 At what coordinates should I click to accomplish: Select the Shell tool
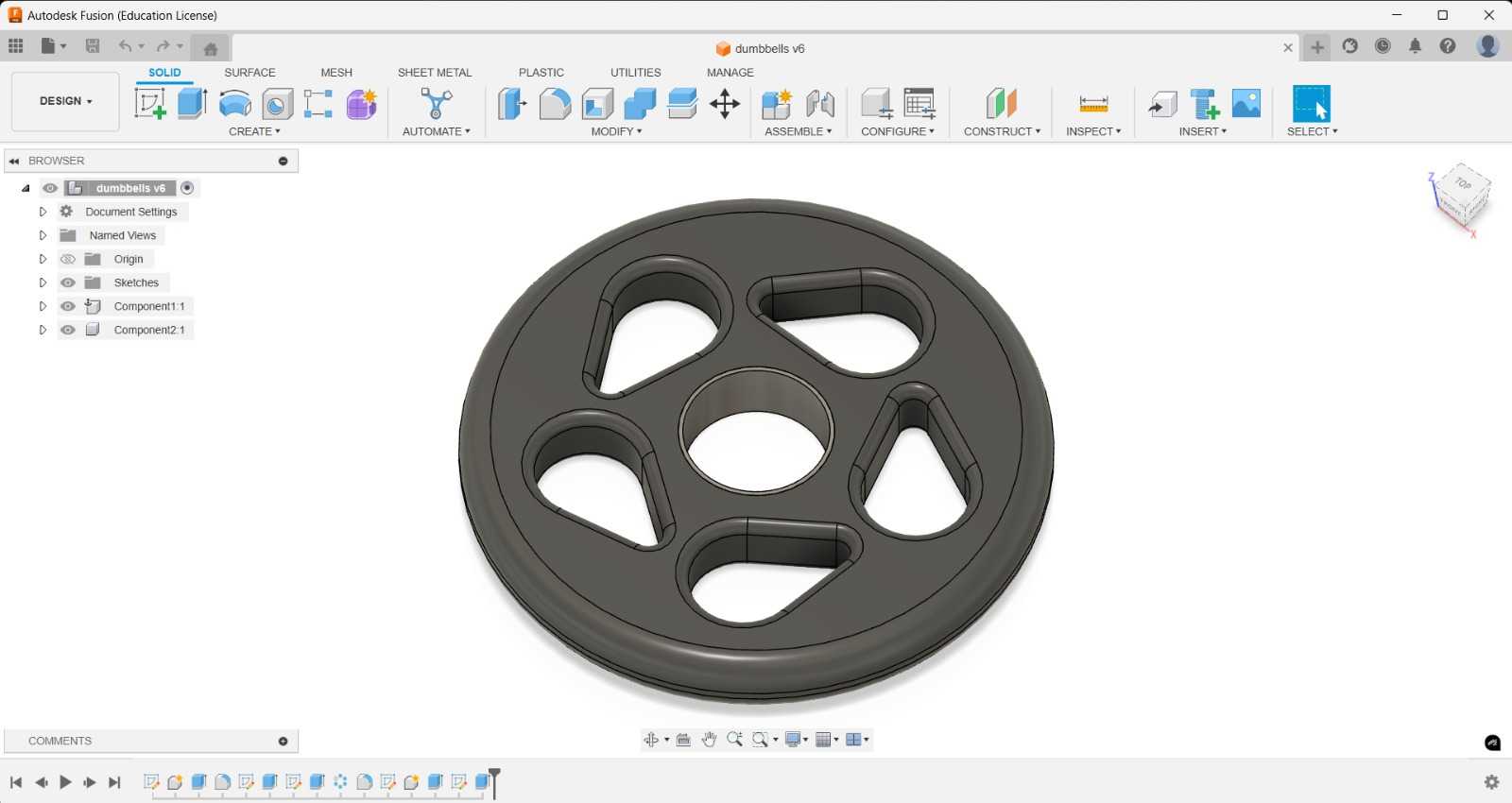[x=597, y=104]
